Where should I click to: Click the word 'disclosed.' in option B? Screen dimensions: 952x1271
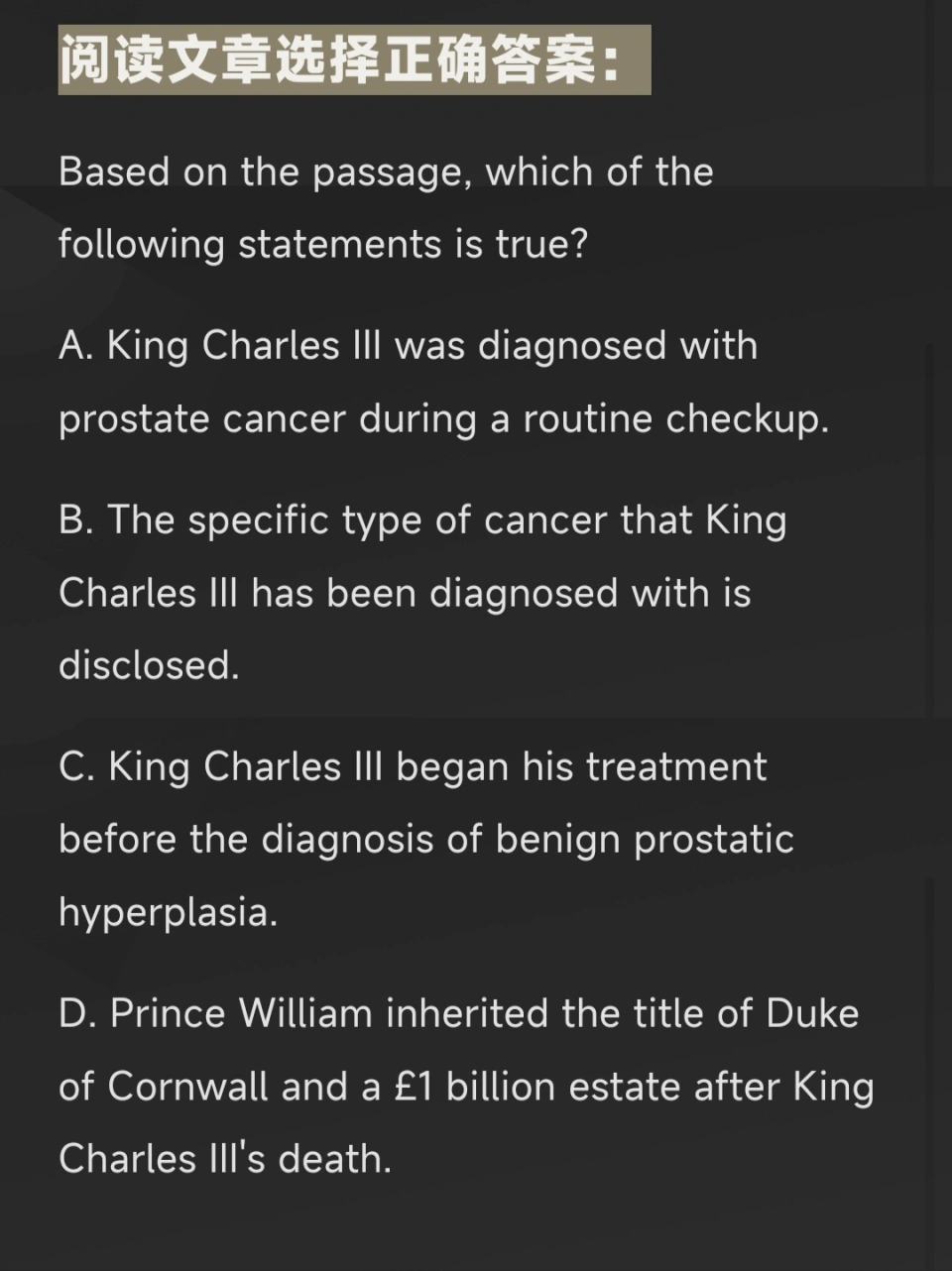(149, 665)
